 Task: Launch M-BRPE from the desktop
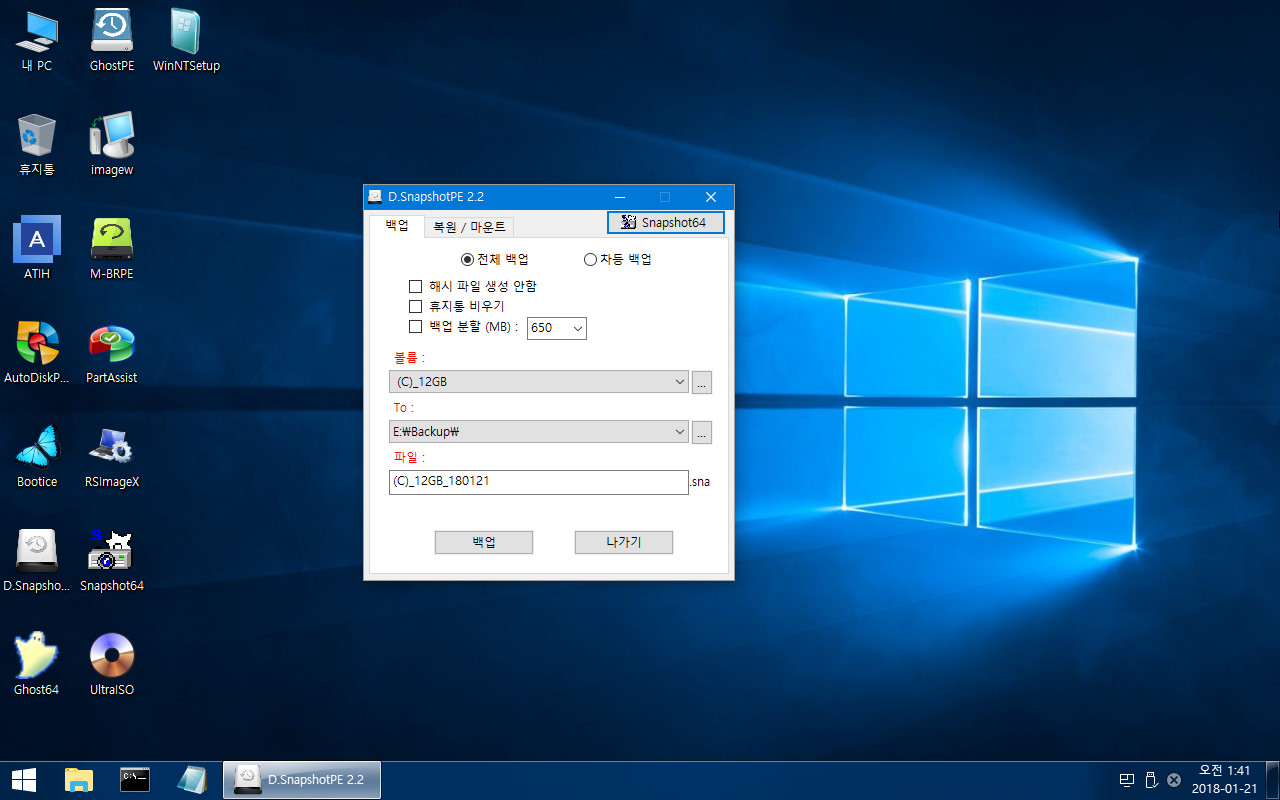pos(112,248)
